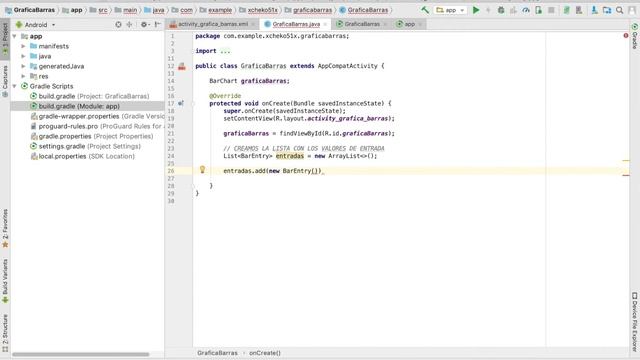
Task: Click the xcheko51x breadcrumb in navigation bar
Action: (258, 10)
